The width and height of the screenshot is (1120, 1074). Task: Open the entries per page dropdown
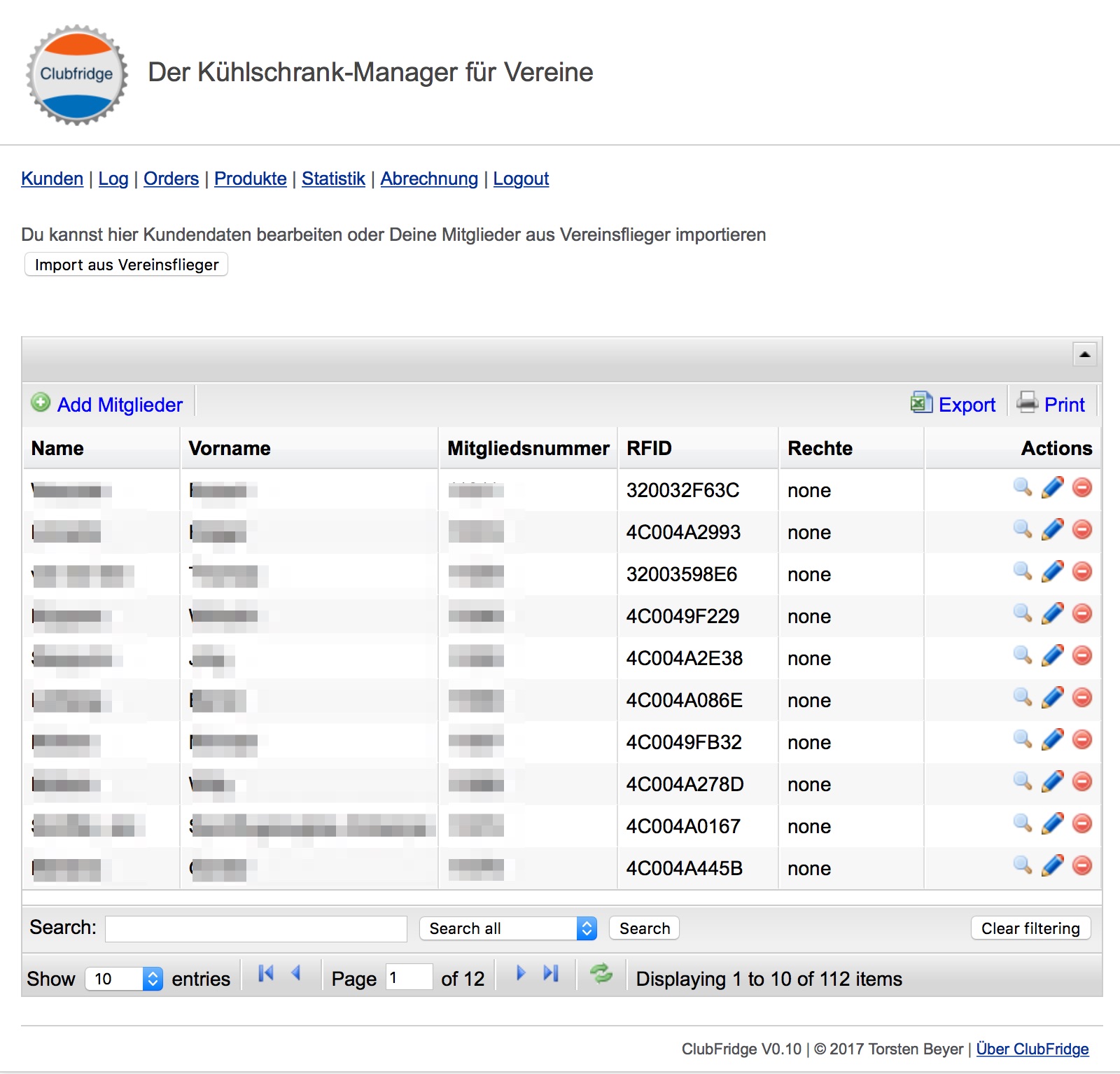124,979
